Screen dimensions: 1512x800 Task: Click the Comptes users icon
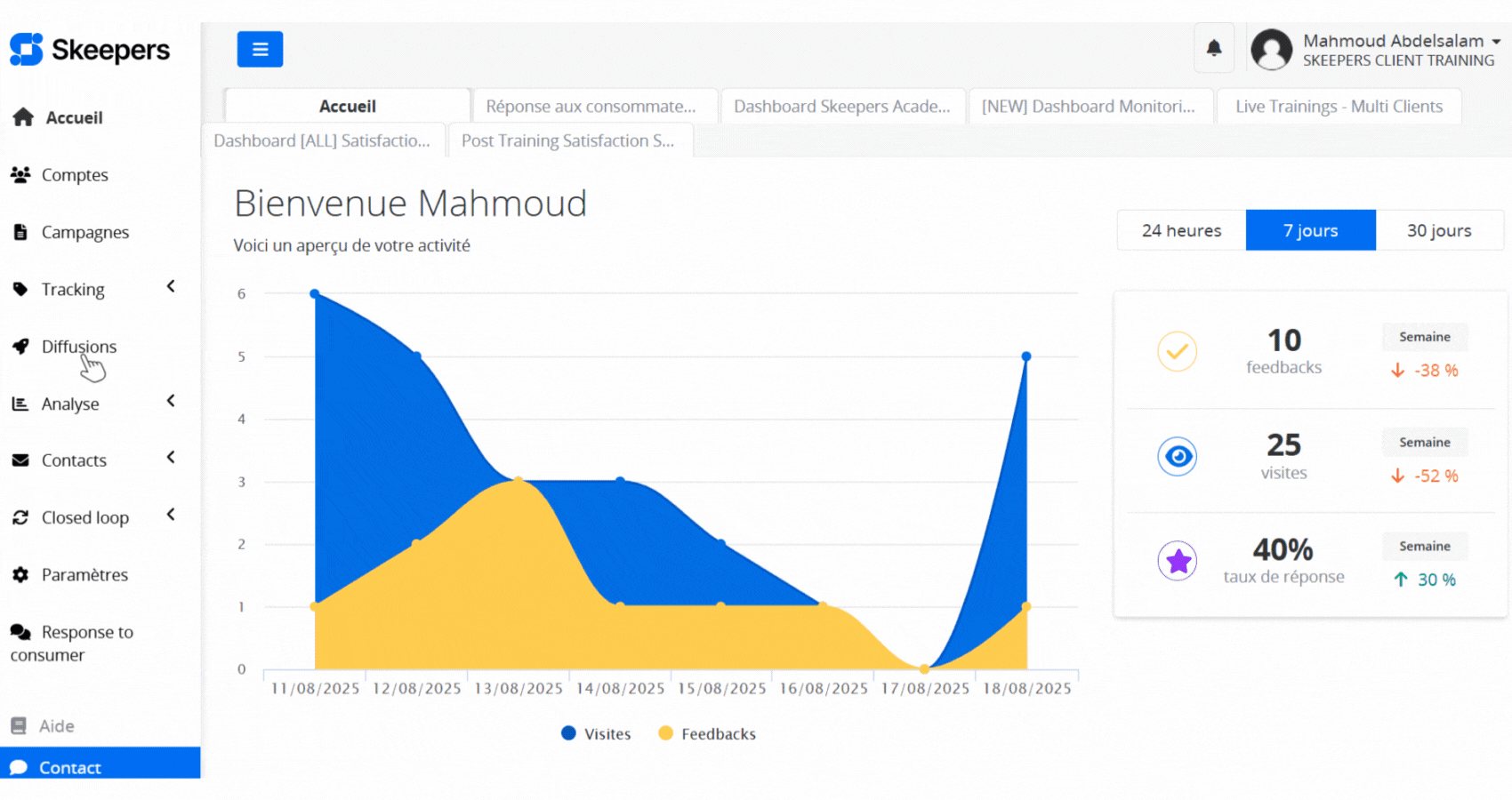20,175
